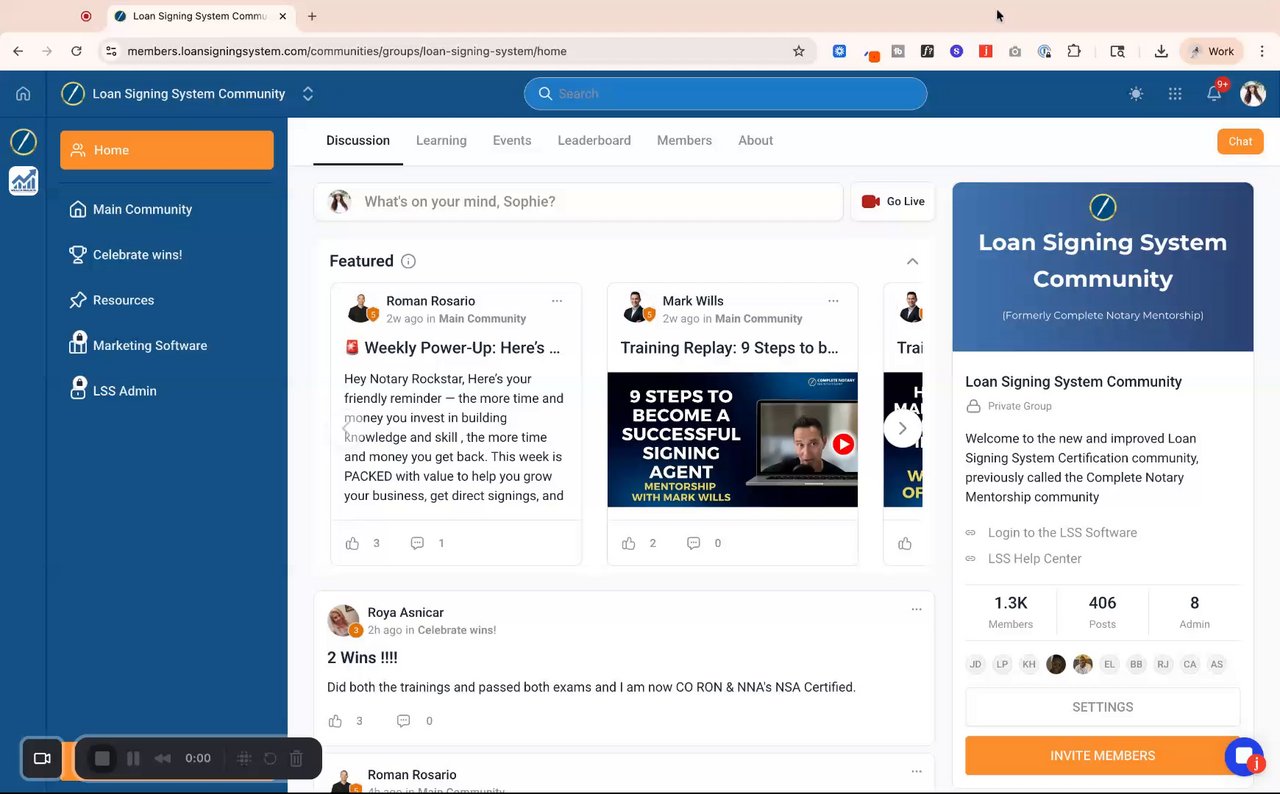The width and height of the screenshot is (1280, 794).
Task: Open the notifications bell
Action: click(x=1214, y=94)
